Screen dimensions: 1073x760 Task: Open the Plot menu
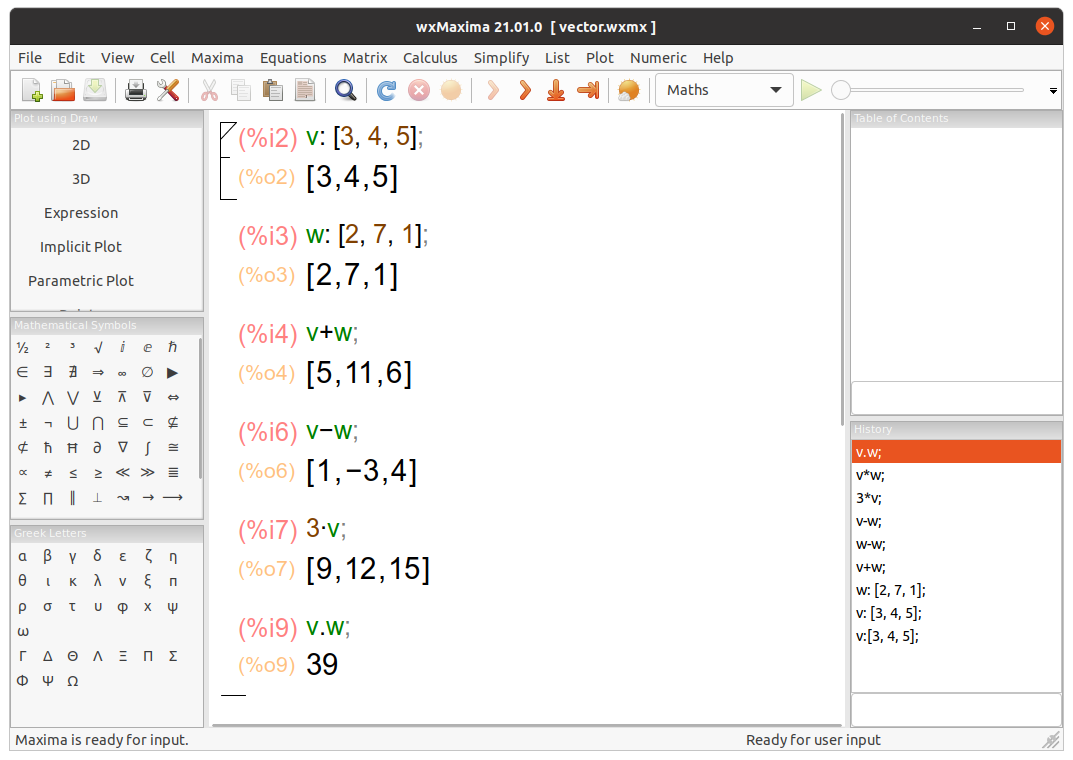pos(600,57)
